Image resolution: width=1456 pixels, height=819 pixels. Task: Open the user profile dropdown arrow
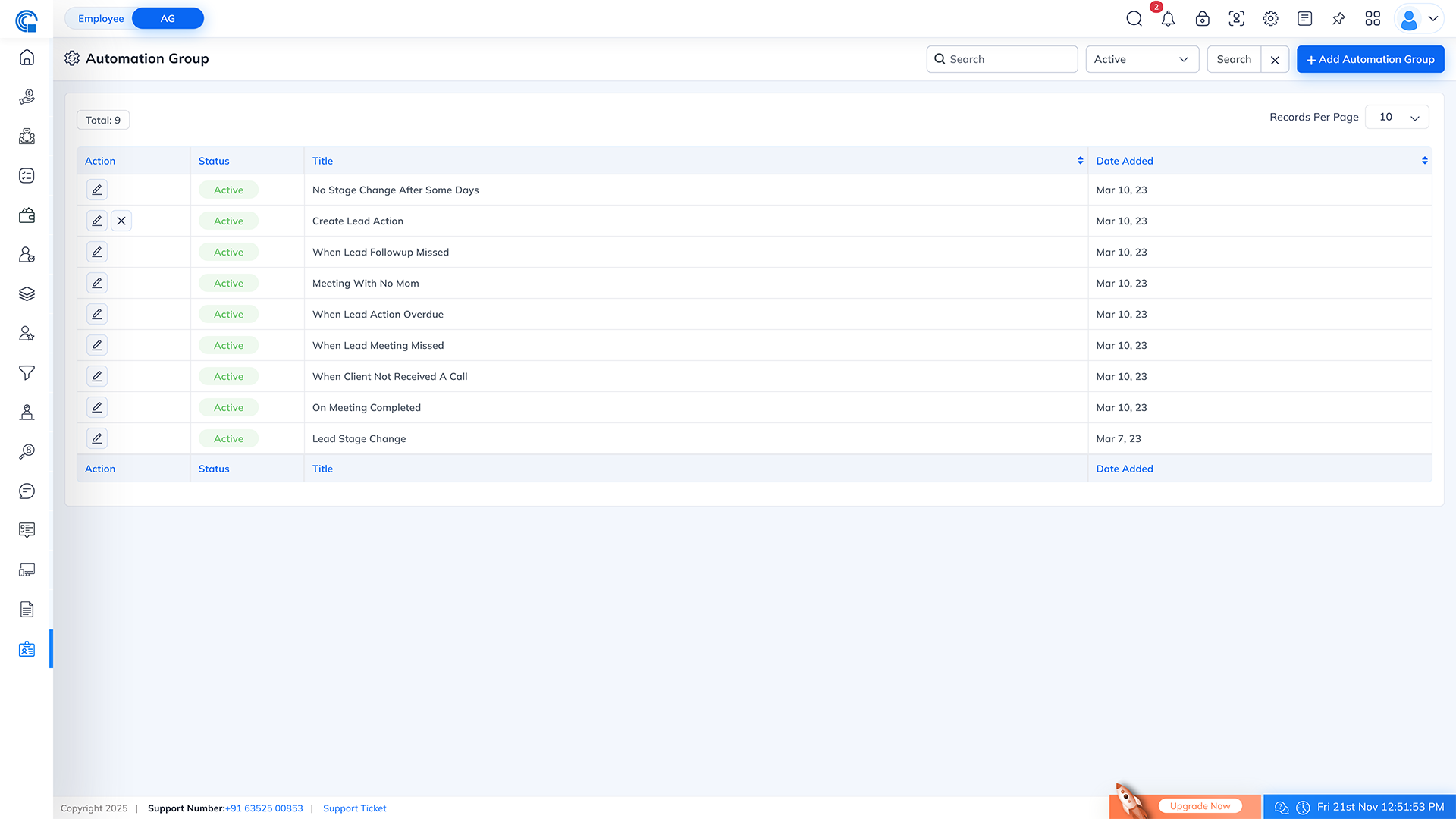coord(1433,19)
